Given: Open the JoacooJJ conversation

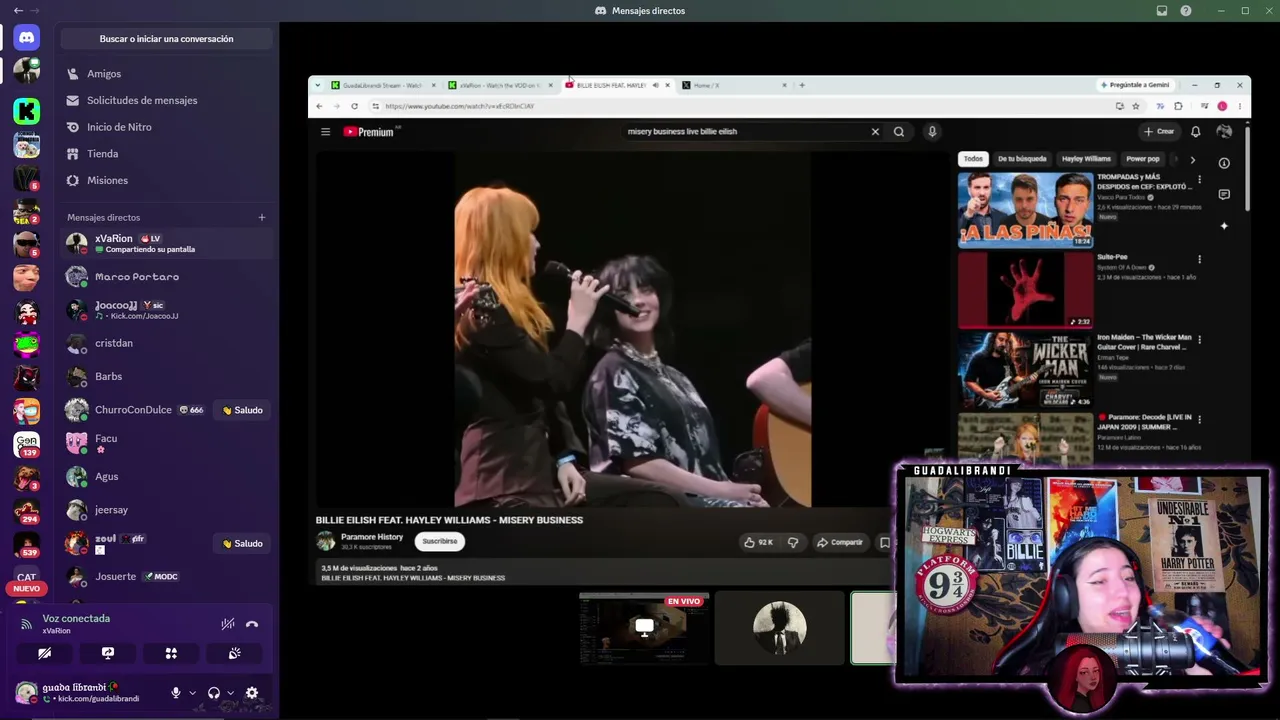Looking at the screenshot, I should [166, 310].
